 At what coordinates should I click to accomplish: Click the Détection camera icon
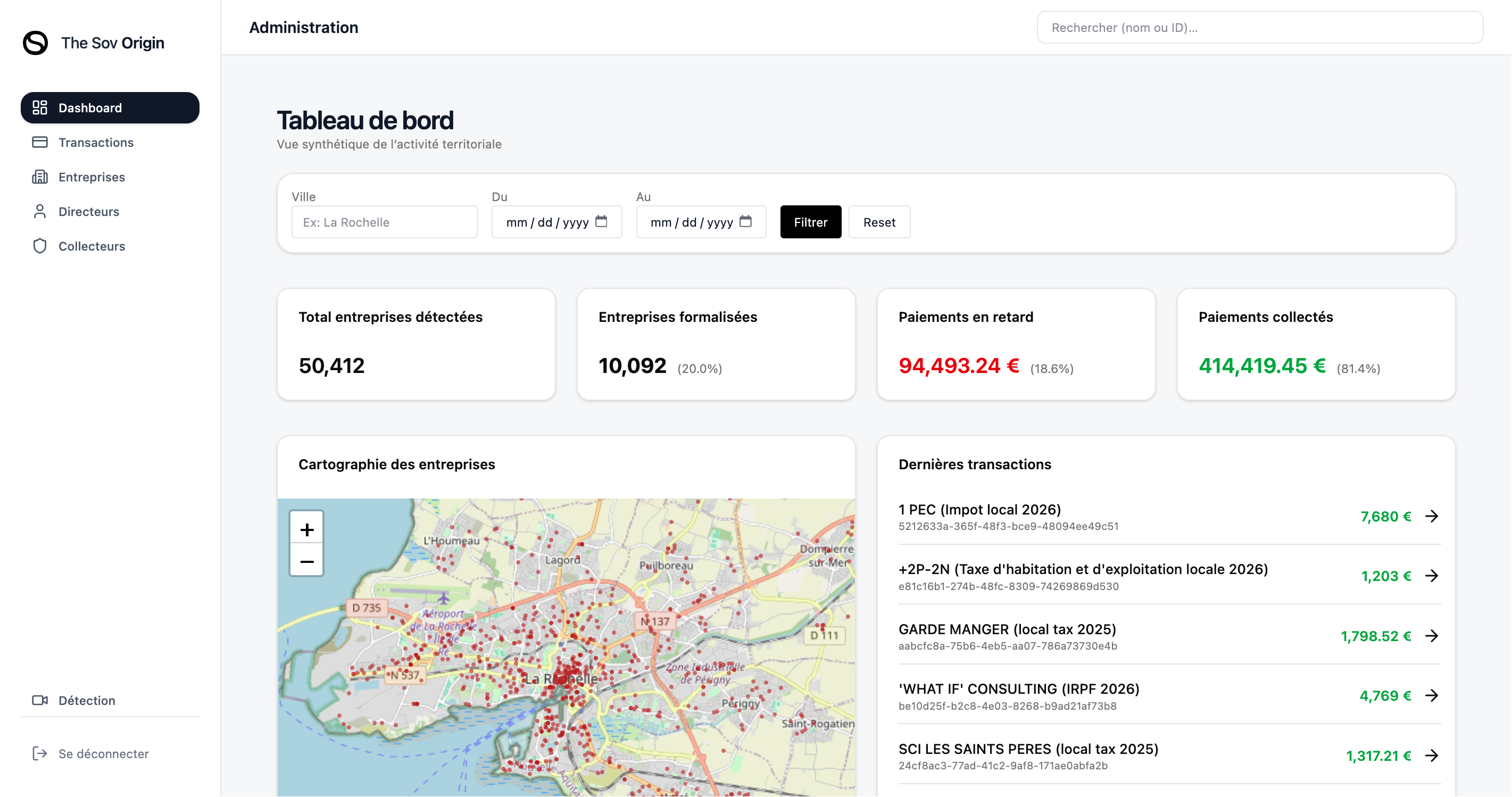[x=40, y=700]
